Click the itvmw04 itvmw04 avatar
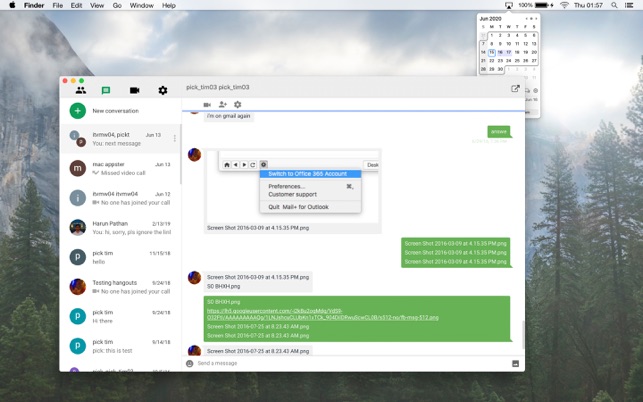The height and width of the screenshot is (402, 643). [78, 198]
